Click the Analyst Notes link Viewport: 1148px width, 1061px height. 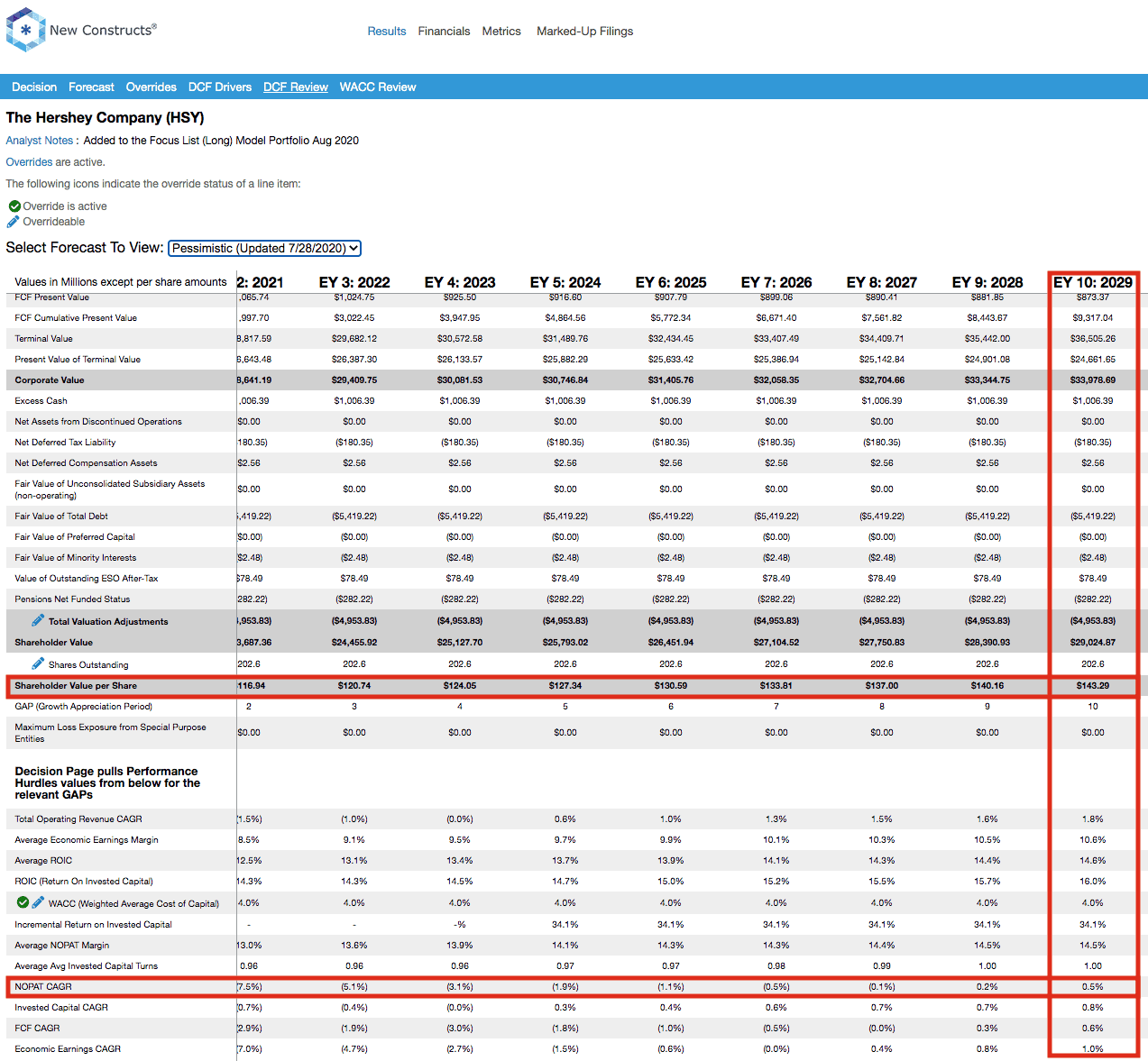(x=40, y=141)
